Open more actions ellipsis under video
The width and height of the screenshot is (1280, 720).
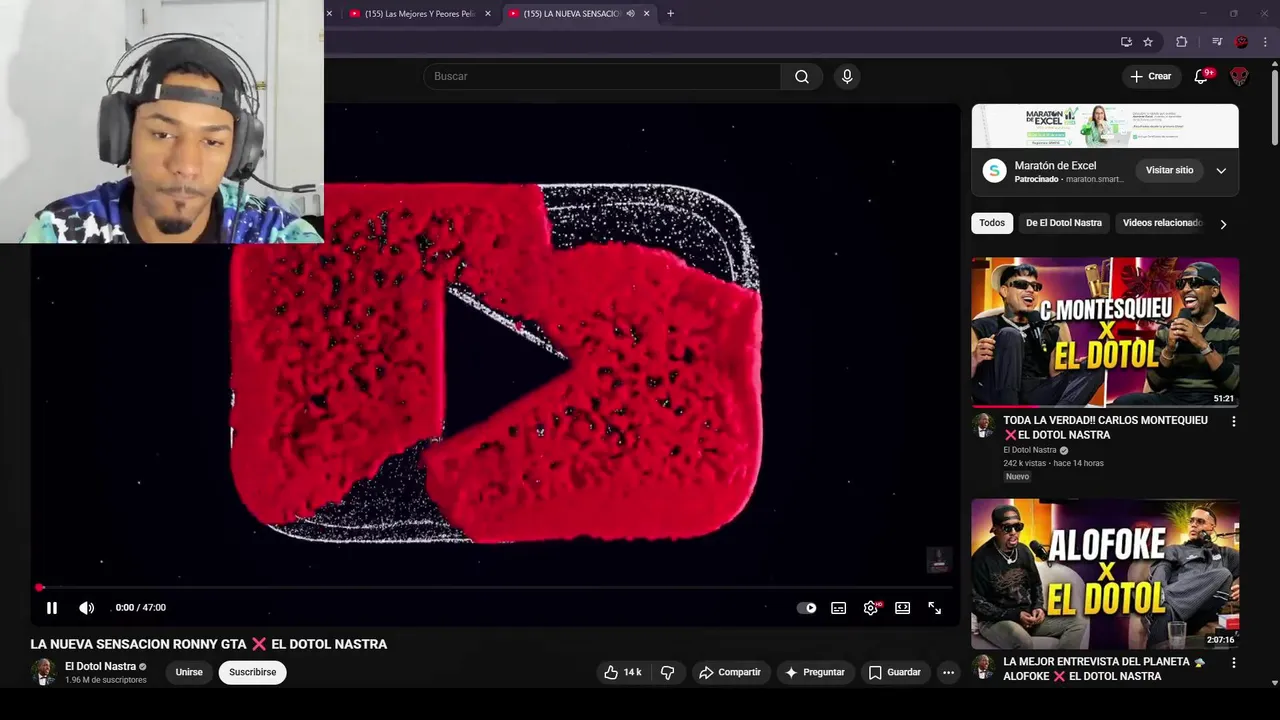click(948, 672)
